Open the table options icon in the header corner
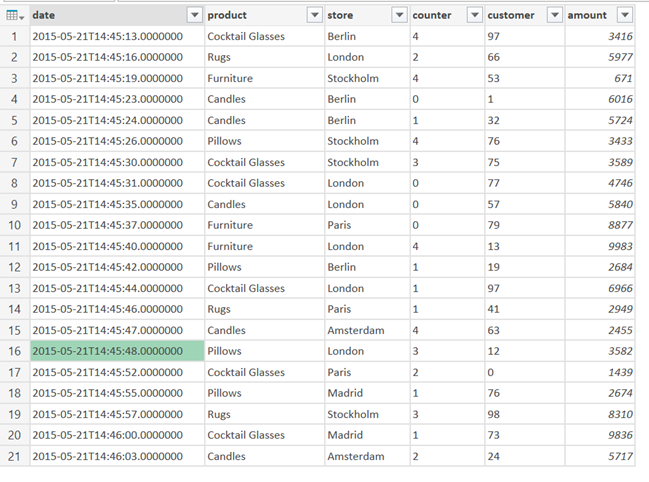Viewport: 649px width, 482px height. [x=14, y=16]
